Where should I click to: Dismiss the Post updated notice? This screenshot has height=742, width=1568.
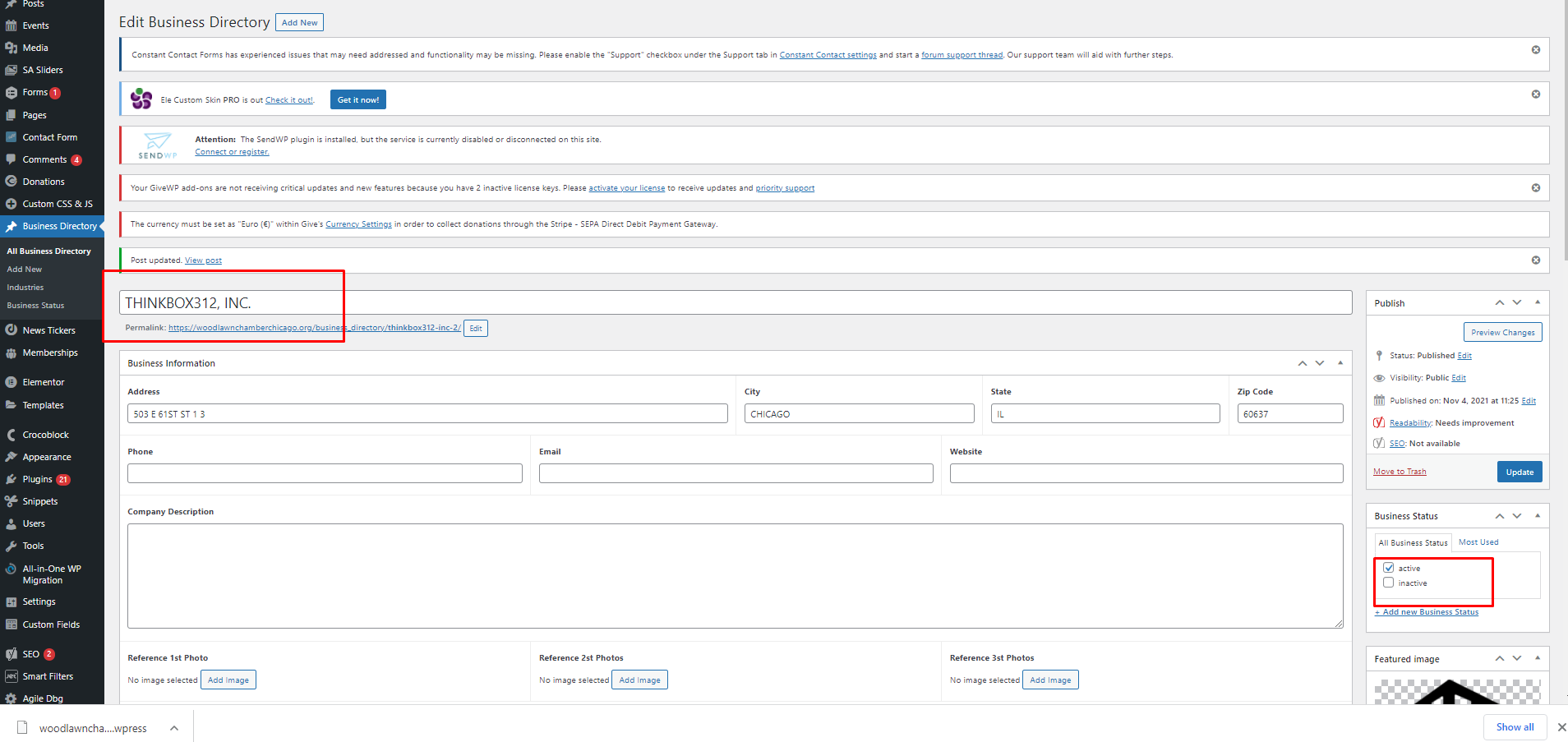(1535, 260)
